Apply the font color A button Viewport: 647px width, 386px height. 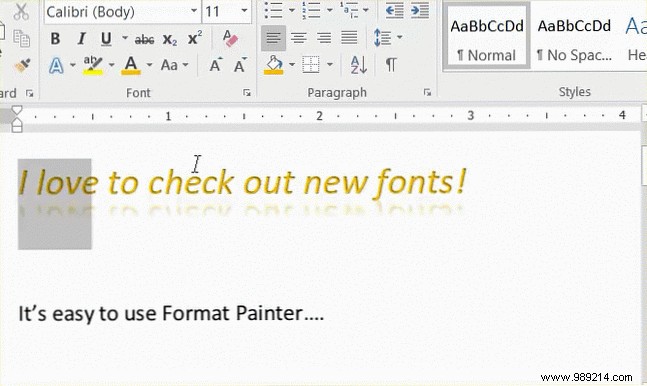tap(131, 65)
